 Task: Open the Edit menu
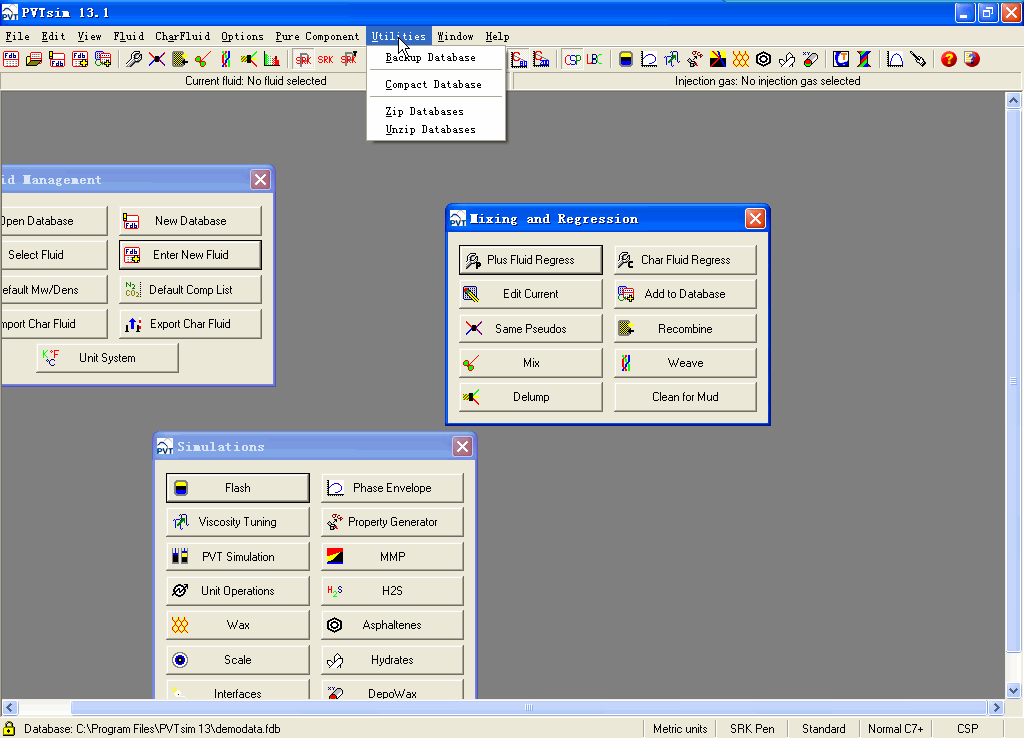click(x=54, y=37)
